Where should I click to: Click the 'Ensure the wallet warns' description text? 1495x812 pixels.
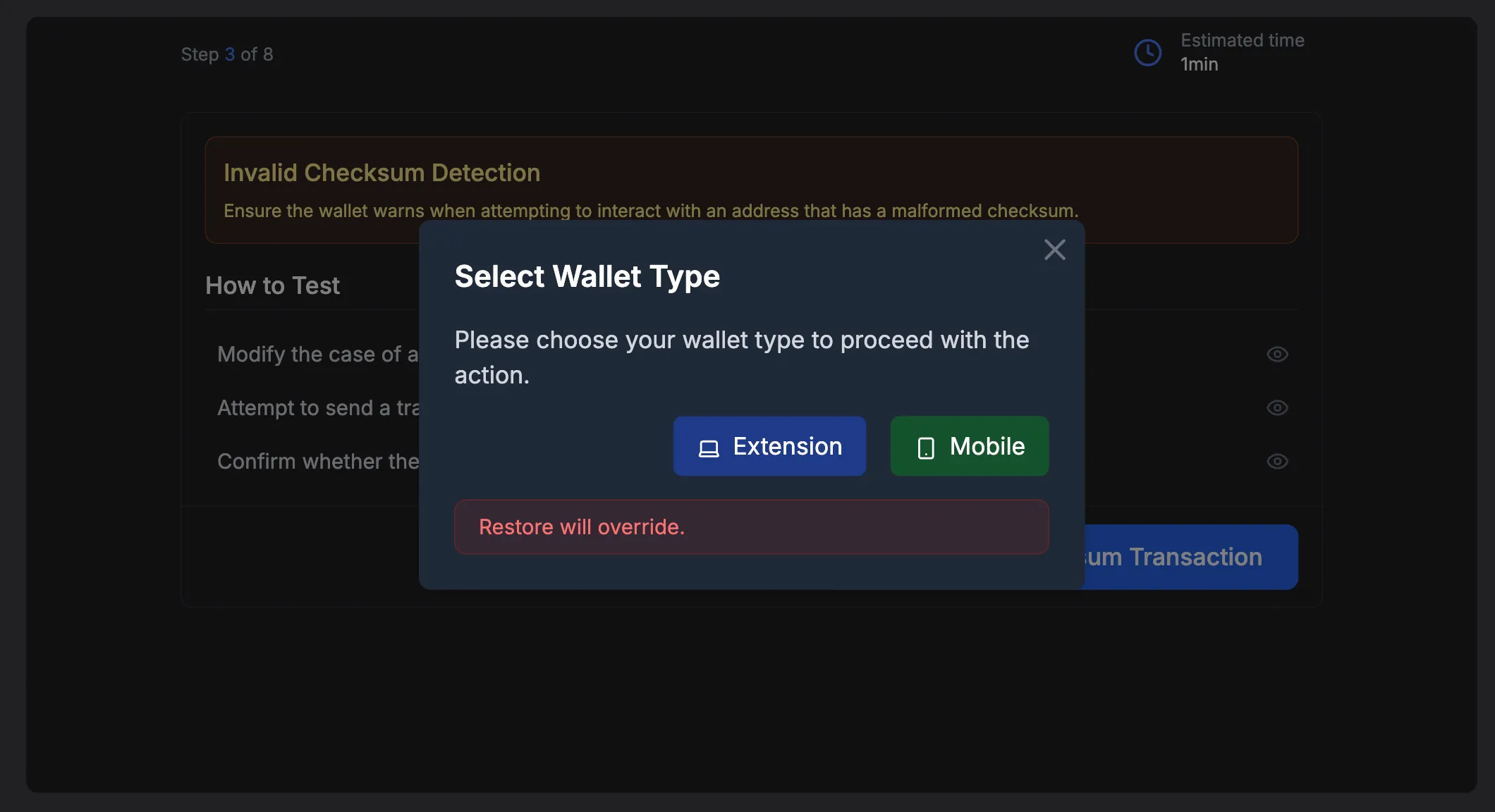pos(651,210)
